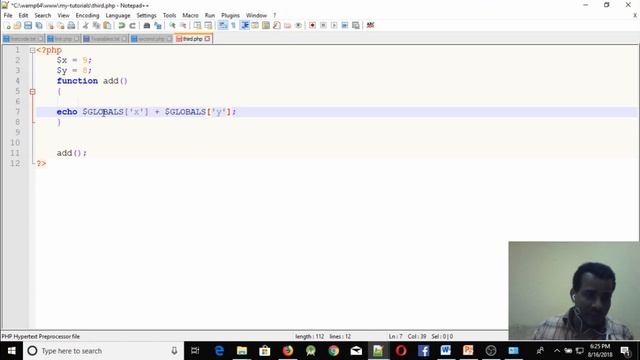The width and height of the screenshot is (640, 360).
Task: Click the 'PHP Hypertext Preprocessor file' status text
Action: click(x=40, y=336)
